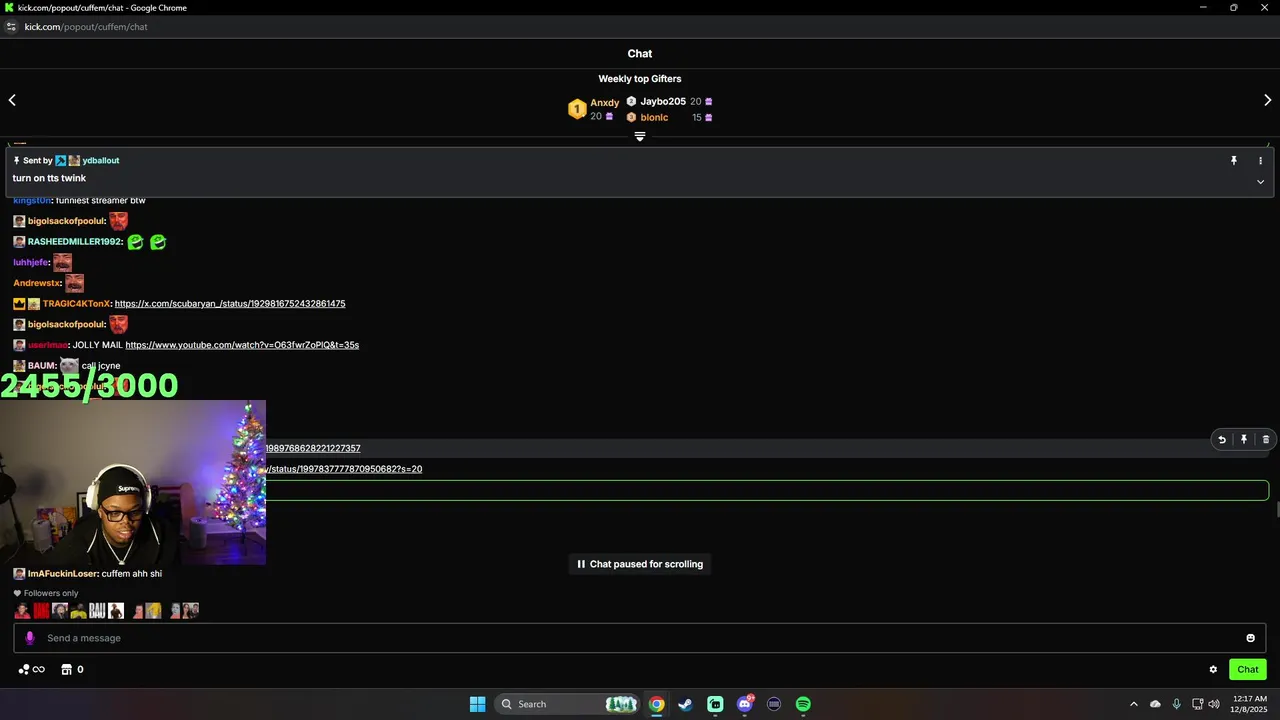
Task: Delete the hovered chat message
Action: pyautogui.click(x=1266, y=440)
